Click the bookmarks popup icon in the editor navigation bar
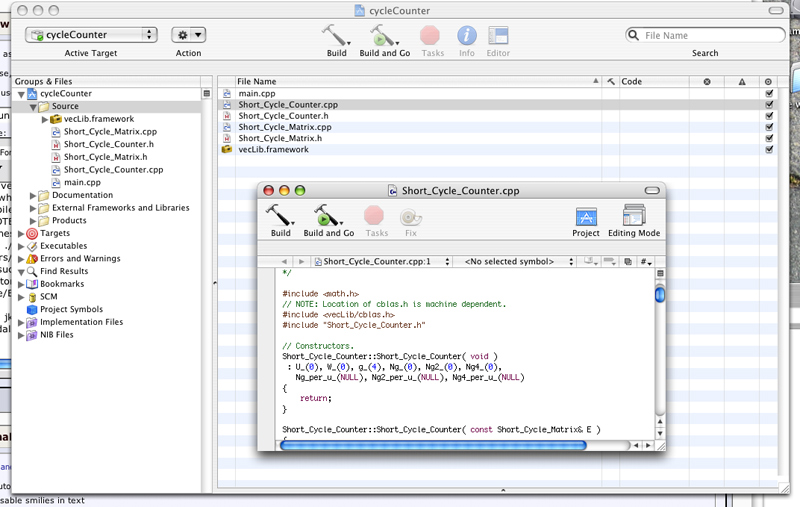This screenshot has width=800, height=507. 591,261
